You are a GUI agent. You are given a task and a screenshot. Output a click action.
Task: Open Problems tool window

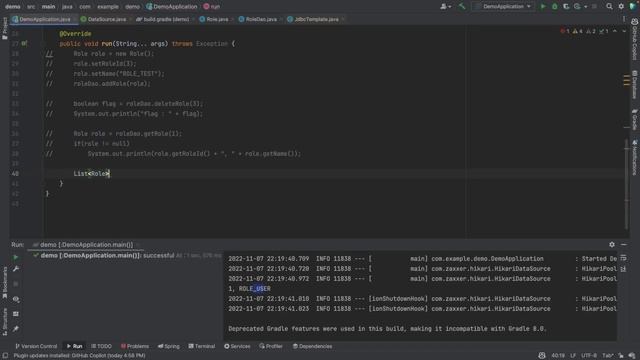pos(135,346)
